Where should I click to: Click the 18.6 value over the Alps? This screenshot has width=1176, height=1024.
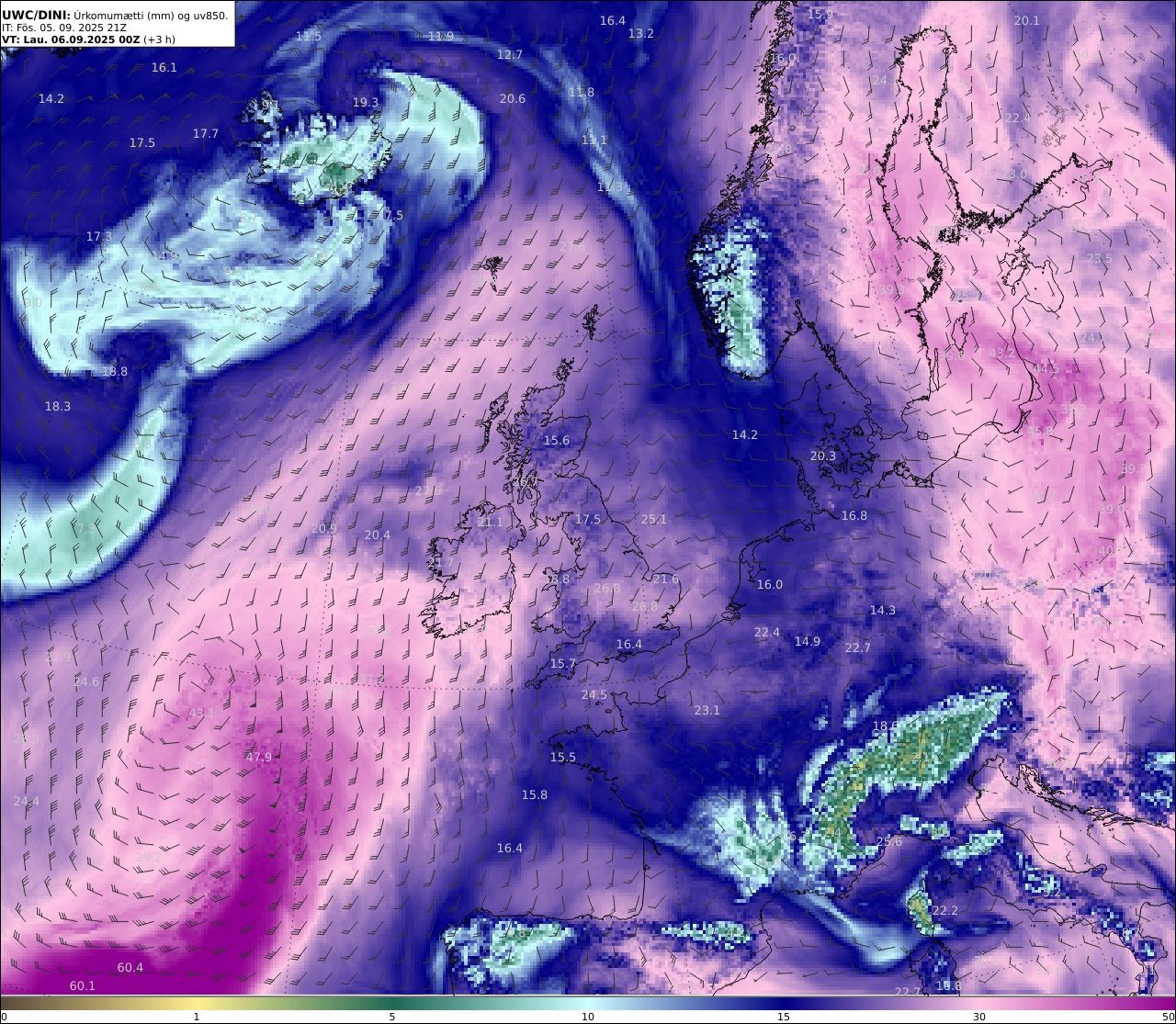click(886, 726)
